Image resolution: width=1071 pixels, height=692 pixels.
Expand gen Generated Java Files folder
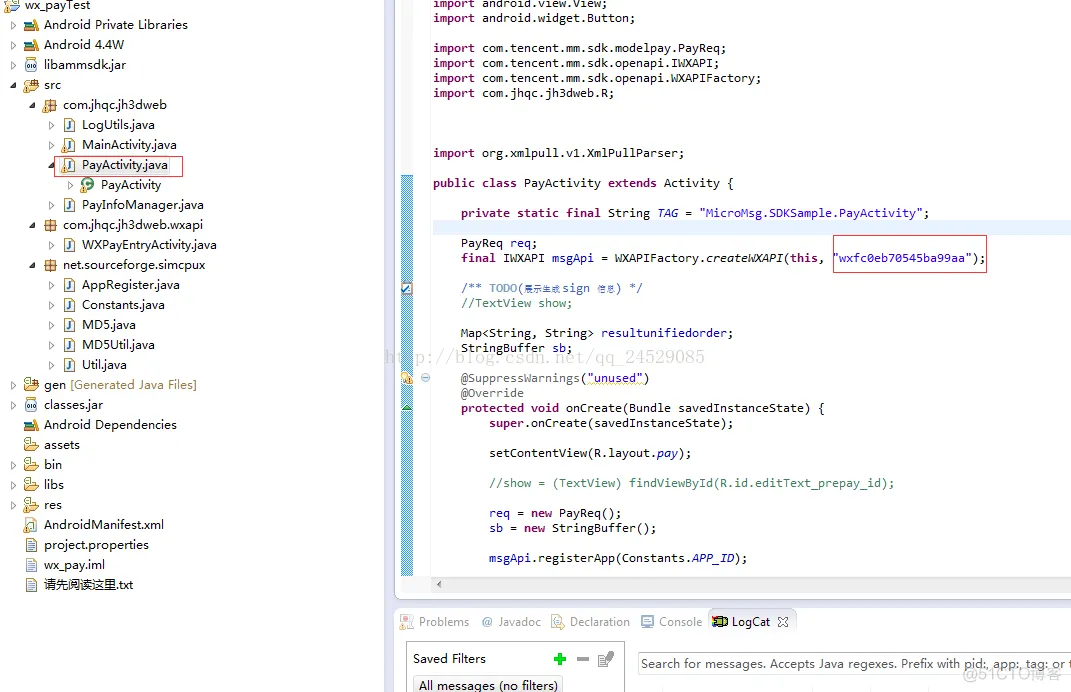point(13,385)
